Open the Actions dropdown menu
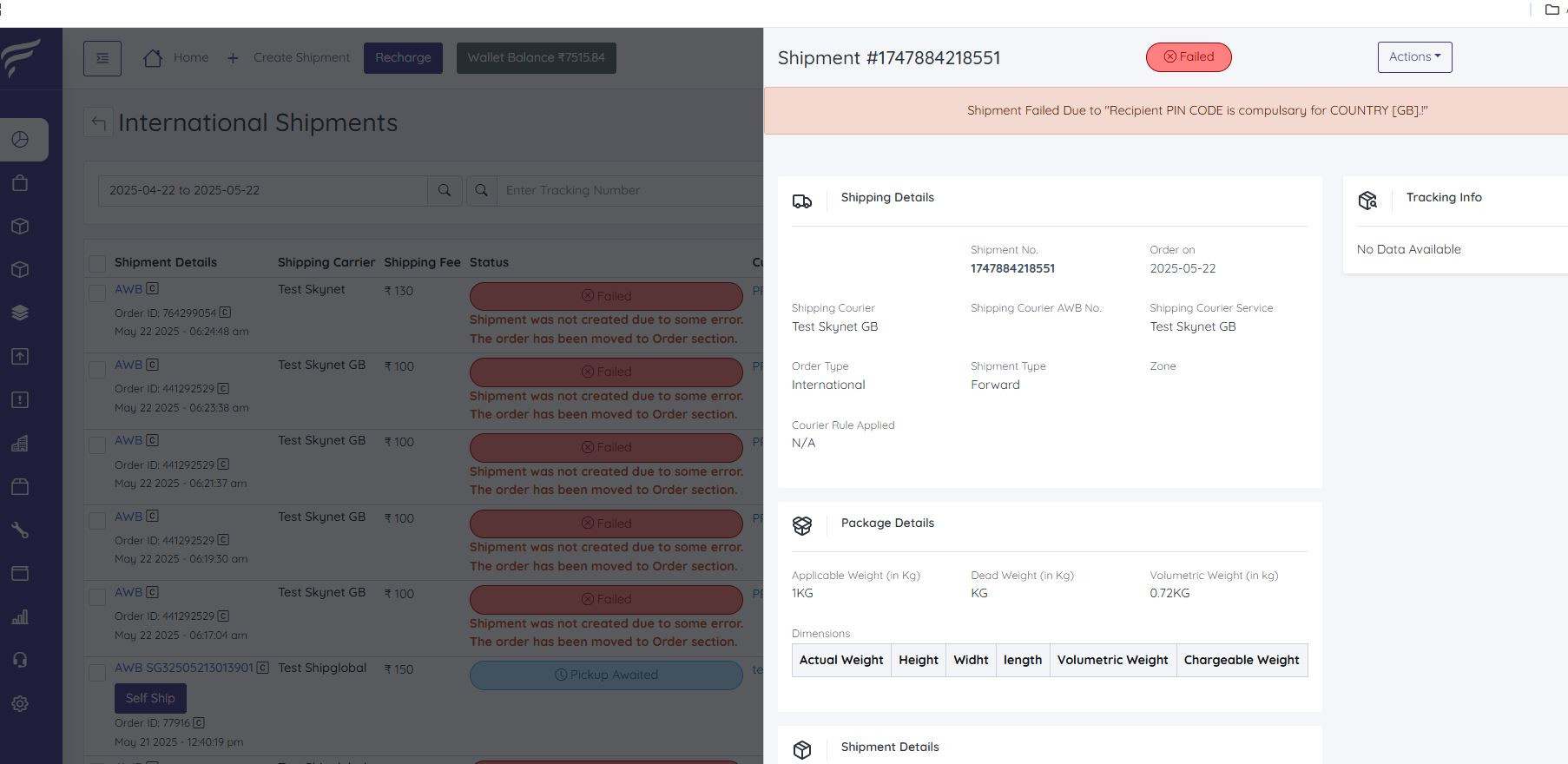The height and width of the screenshot is (764, 1568). click(x=1414, y=57)
